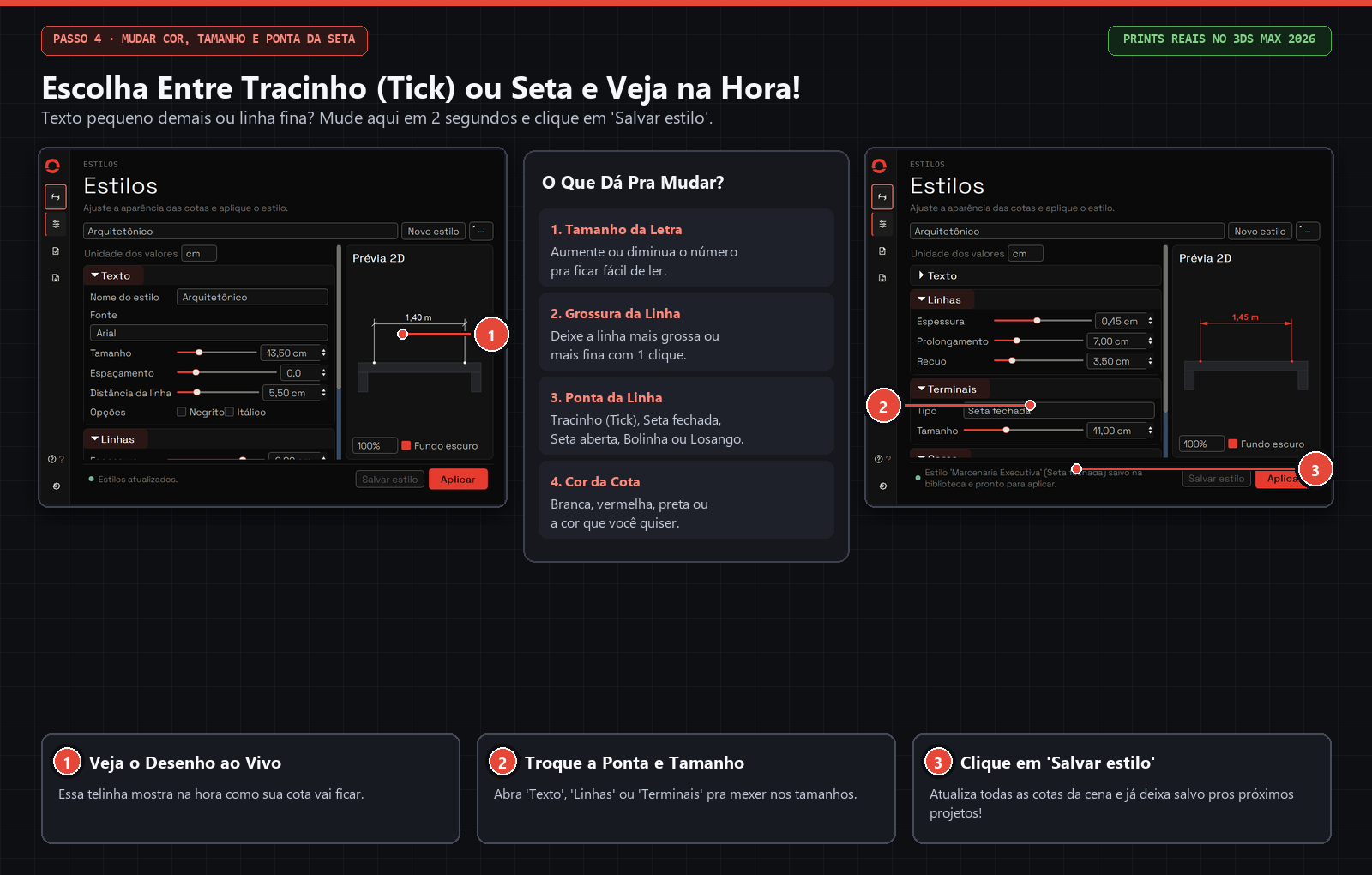Open more-options button beside Novo estilo, 1,45 m panel
Screen dimensions: 1372x875
(1308, 232)
